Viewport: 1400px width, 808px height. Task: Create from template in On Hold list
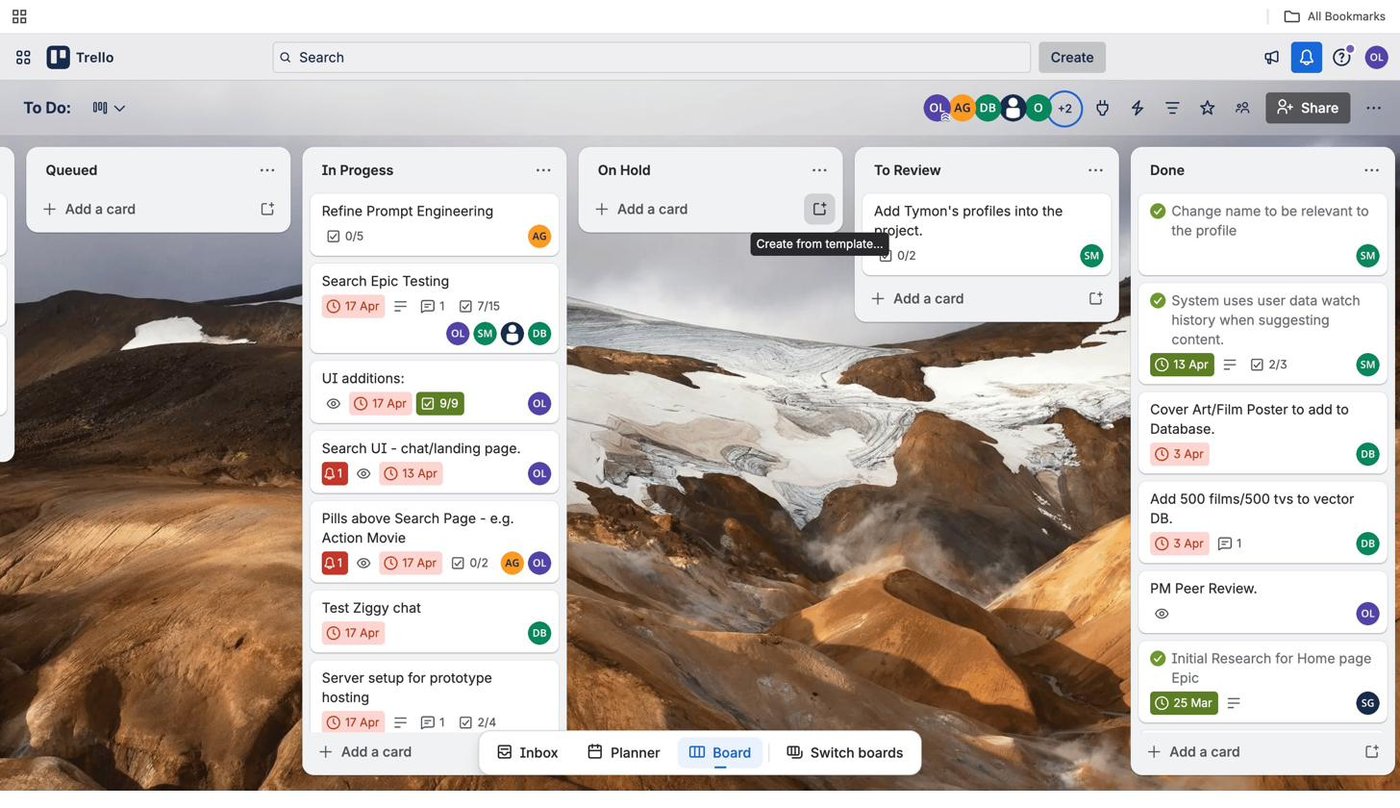pyautogui.click(x=819, y=209)
